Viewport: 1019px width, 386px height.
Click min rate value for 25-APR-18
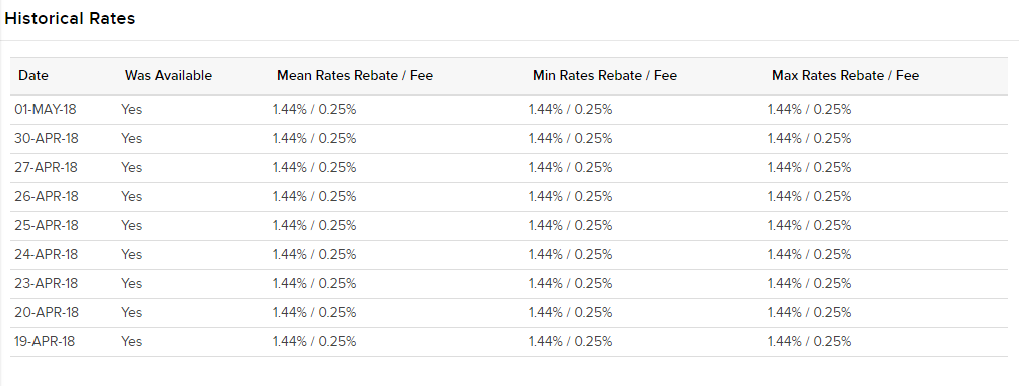point(571,225)
